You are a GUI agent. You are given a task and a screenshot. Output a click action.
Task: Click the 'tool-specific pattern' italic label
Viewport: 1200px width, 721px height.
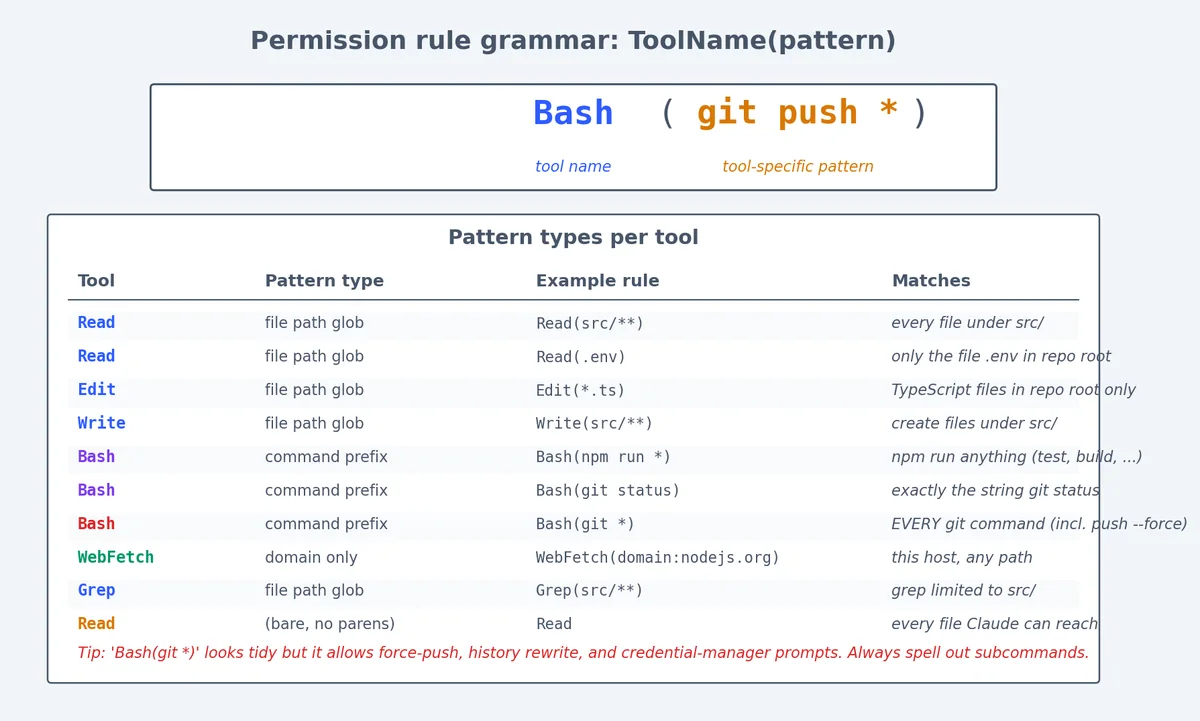click(798, 167)
